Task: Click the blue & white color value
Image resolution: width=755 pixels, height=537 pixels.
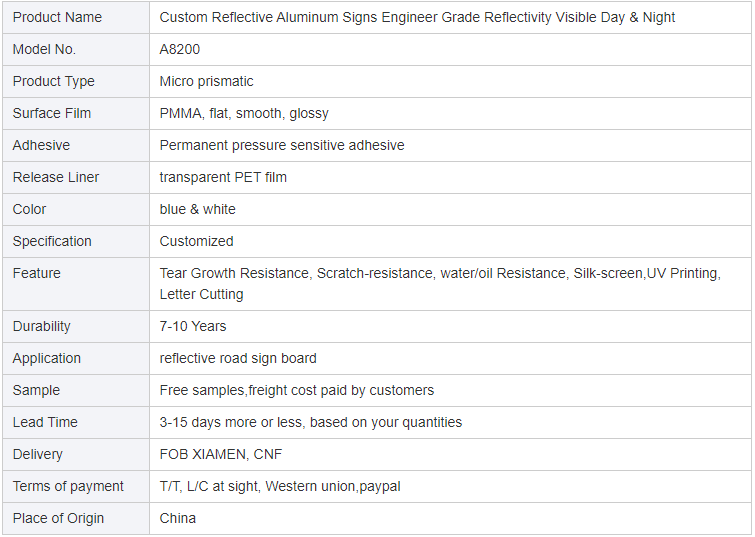Action: coord(198,209)
